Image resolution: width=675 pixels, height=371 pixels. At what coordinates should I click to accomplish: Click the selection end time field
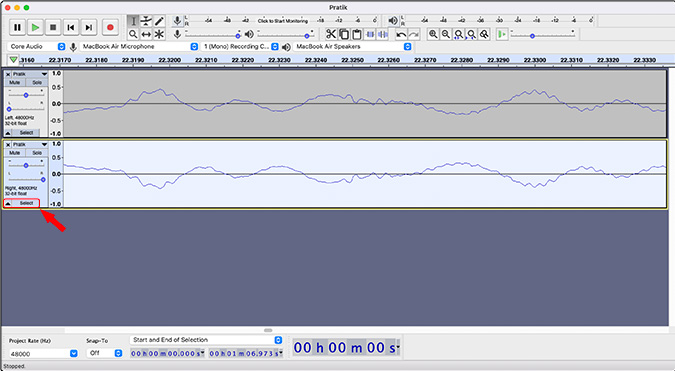tap(246, 353)
